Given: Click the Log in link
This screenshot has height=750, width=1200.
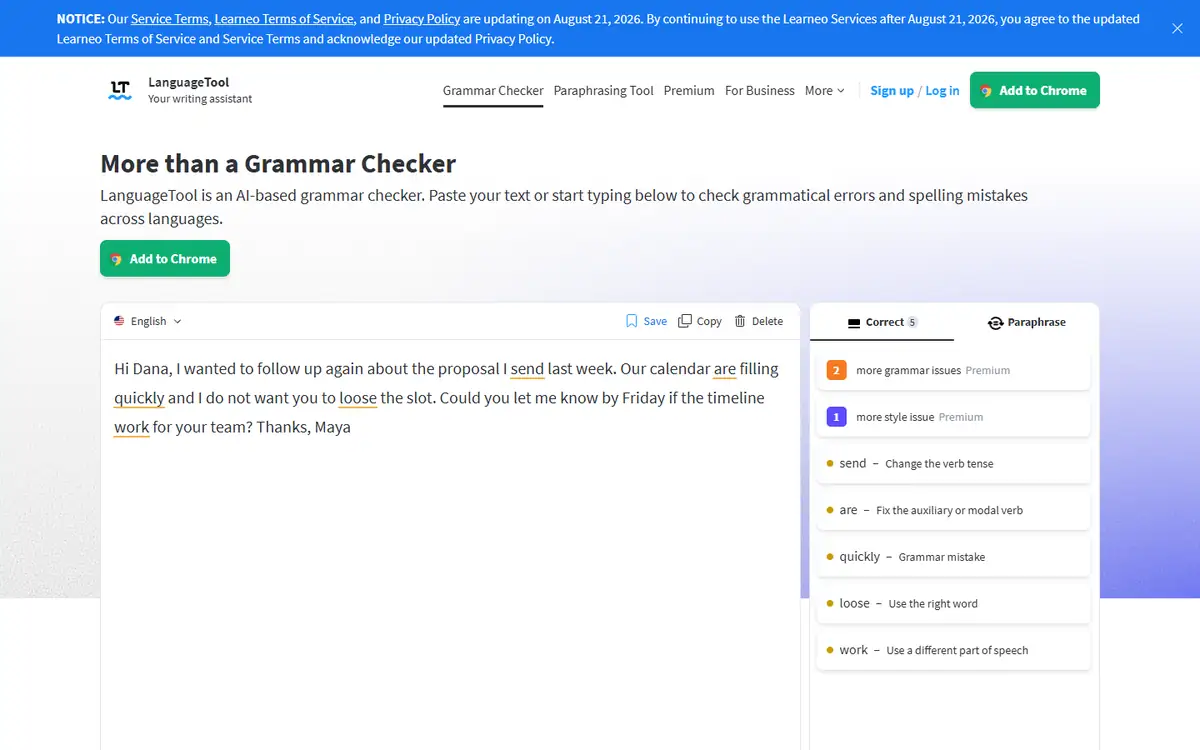Looking at the screenshot, I should 942,90.
